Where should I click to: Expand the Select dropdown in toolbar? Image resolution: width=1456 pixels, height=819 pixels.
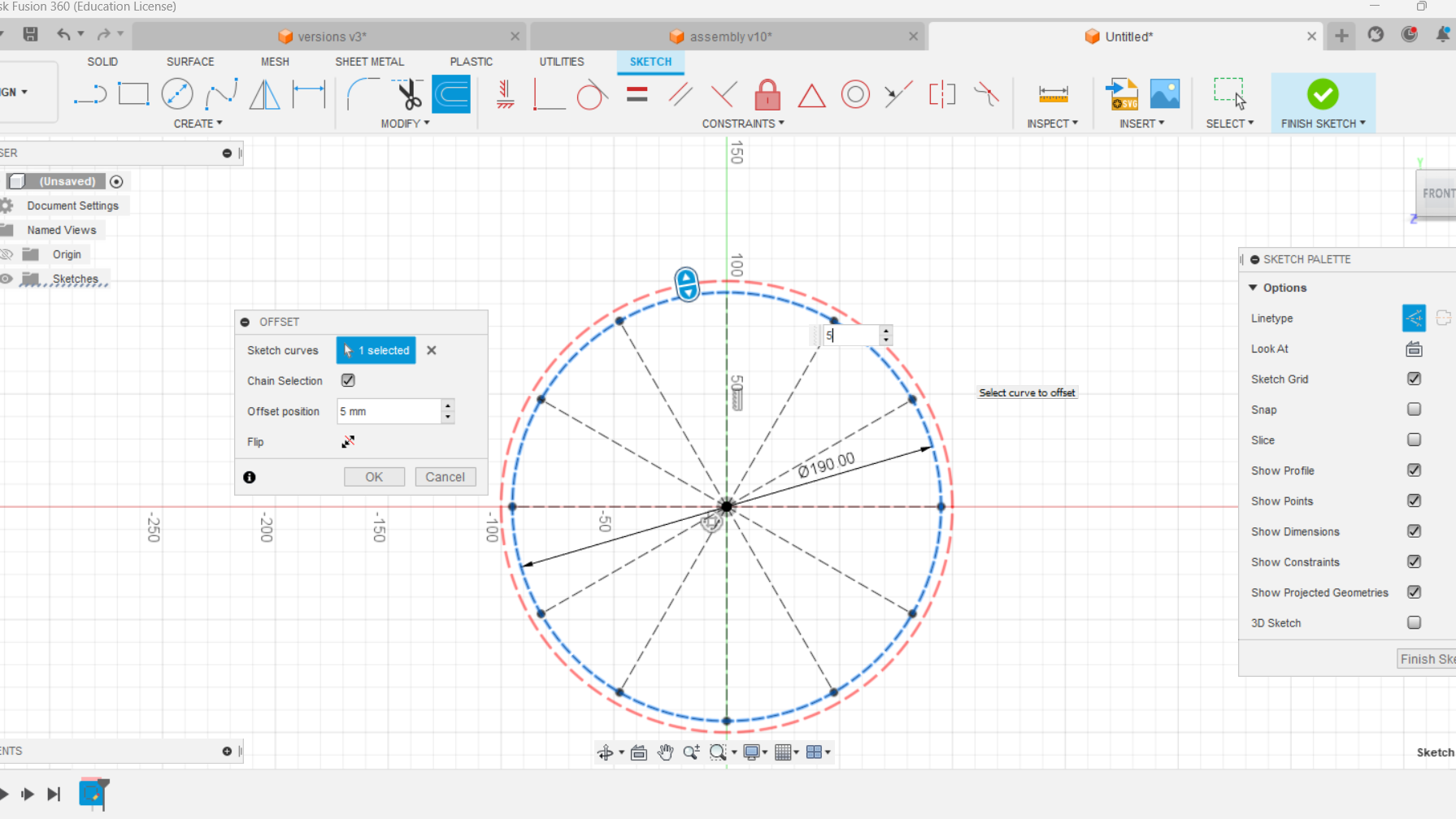(x=1230, y=123)
